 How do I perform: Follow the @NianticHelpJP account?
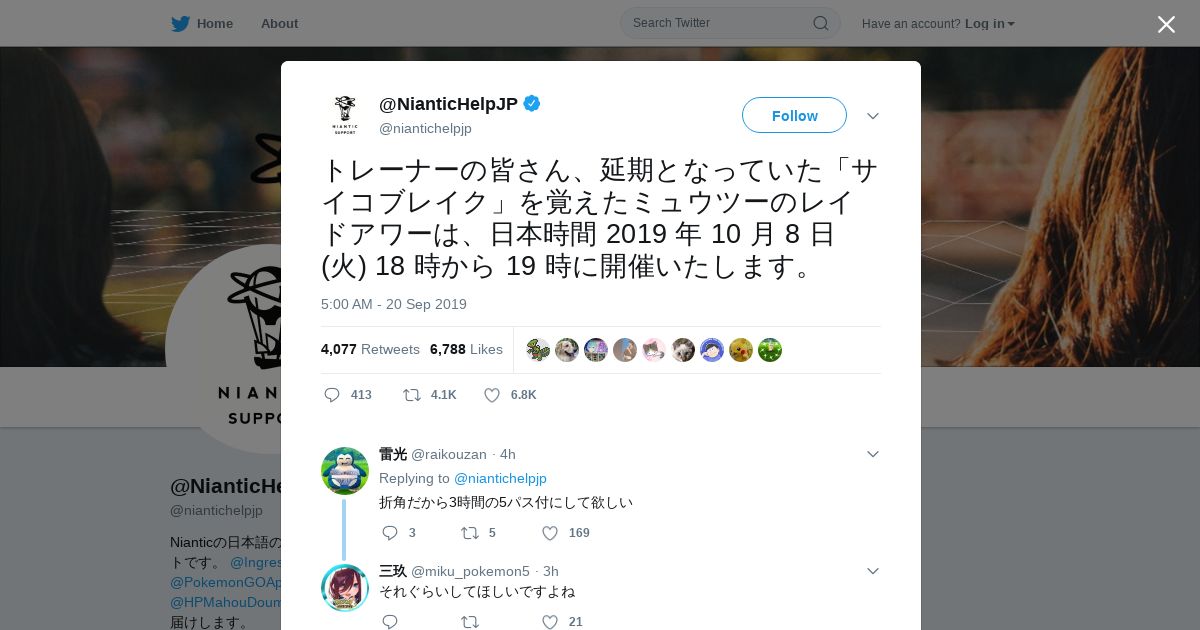pos(794,115)
